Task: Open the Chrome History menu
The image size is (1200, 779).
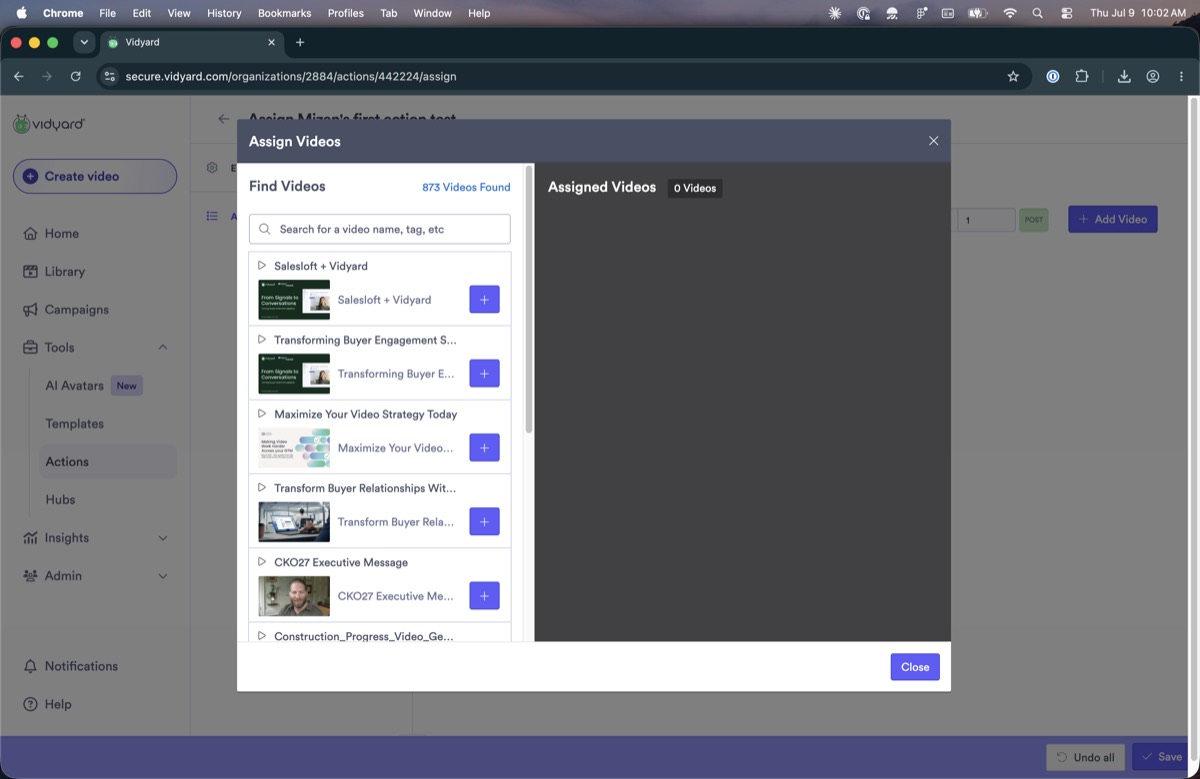Action: click(224, 13)
